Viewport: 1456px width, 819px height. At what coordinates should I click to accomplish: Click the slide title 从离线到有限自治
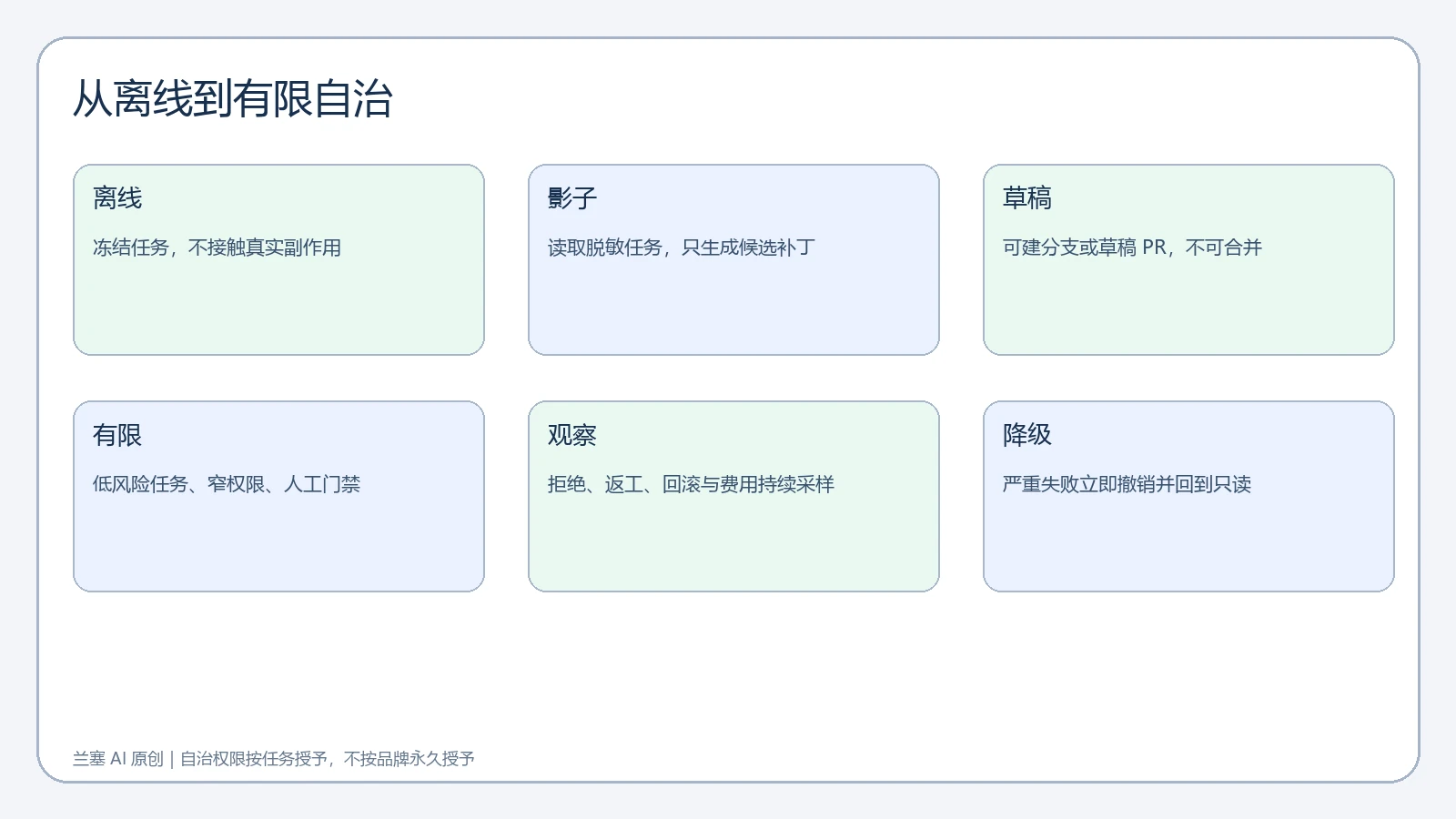coord(233,99)
